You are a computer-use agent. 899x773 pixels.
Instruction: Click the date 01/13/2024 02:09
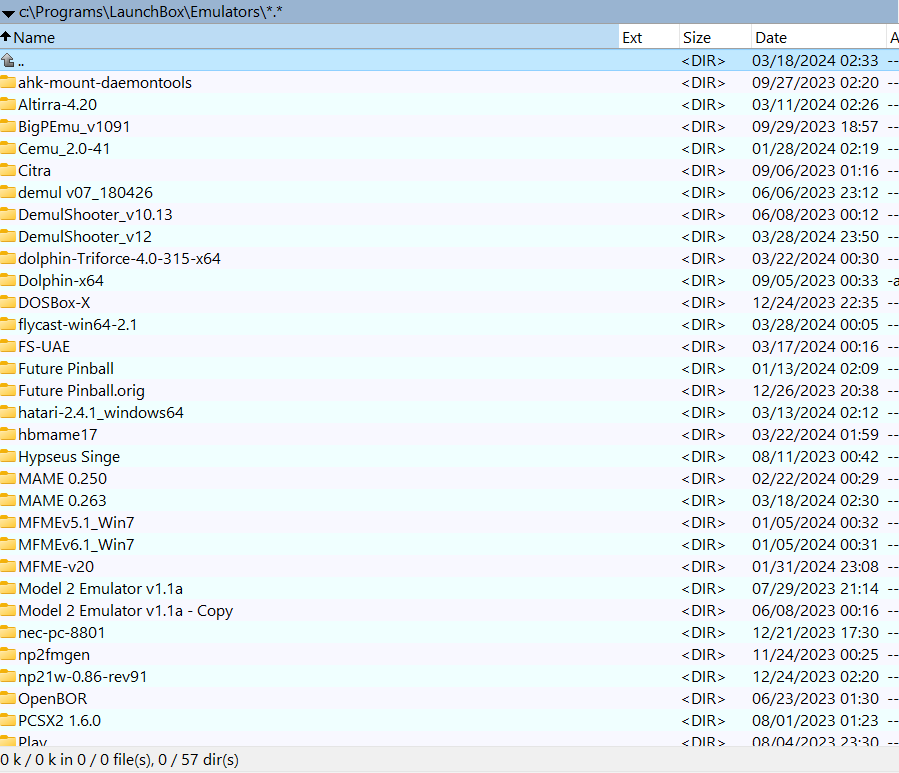(815, 368)
